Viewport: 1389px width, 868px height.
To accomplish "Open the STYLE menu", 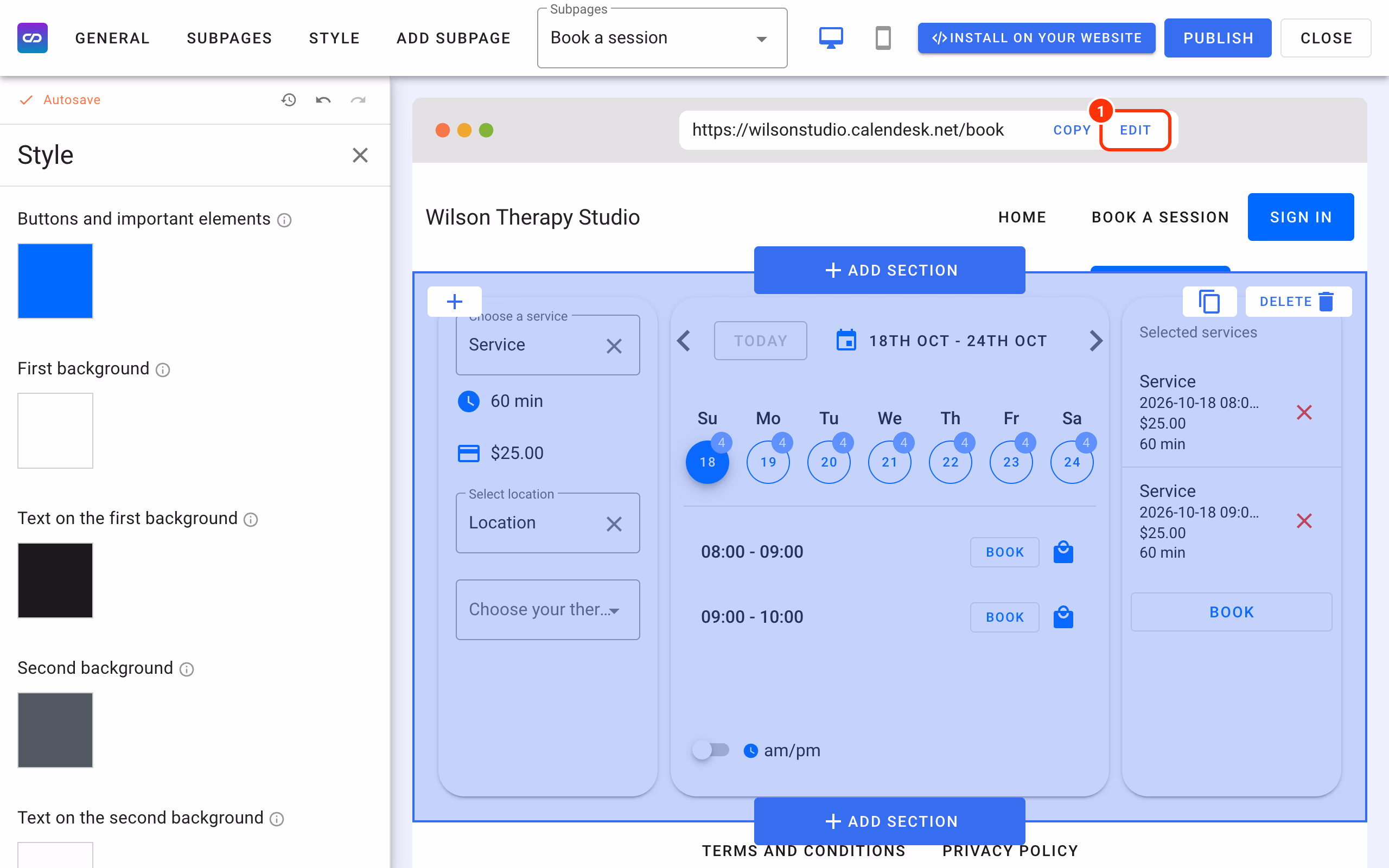I will pos(334,38).
